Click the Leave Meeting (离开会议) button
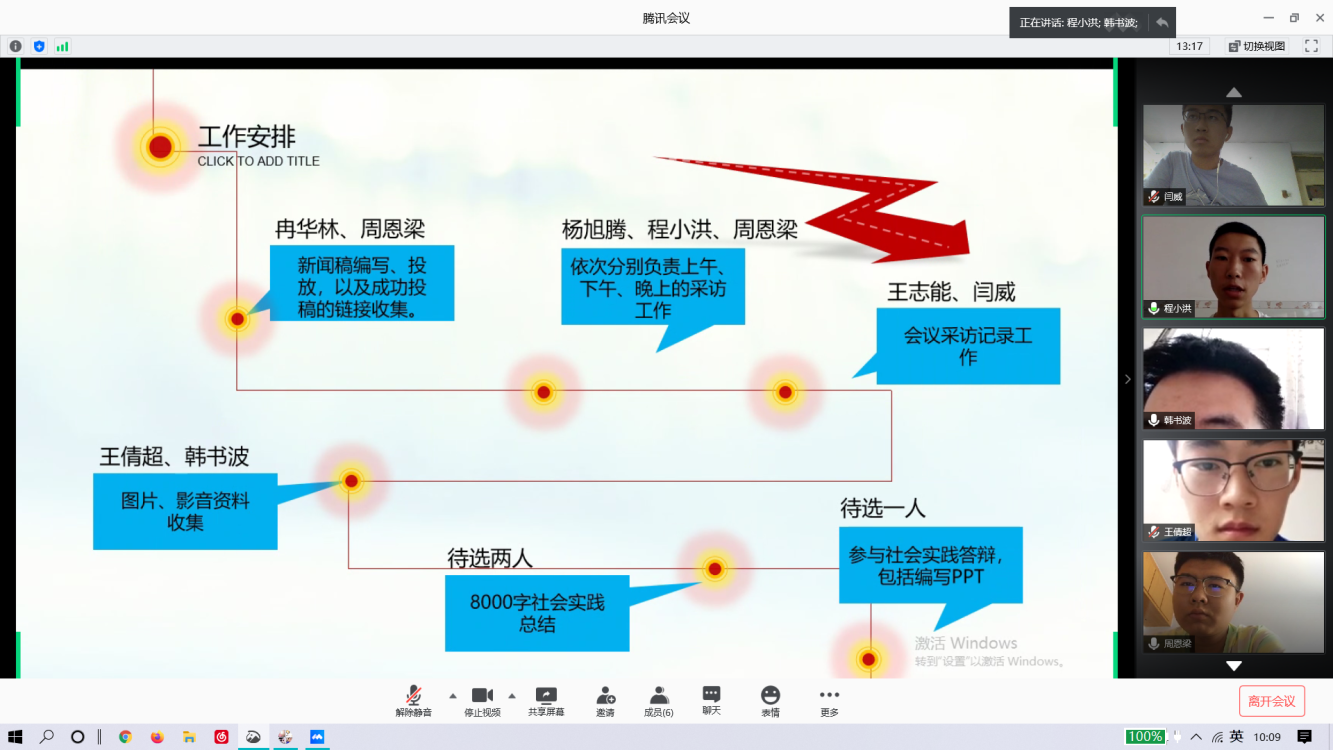1333x750 pixels. (x=1272, y=701)
